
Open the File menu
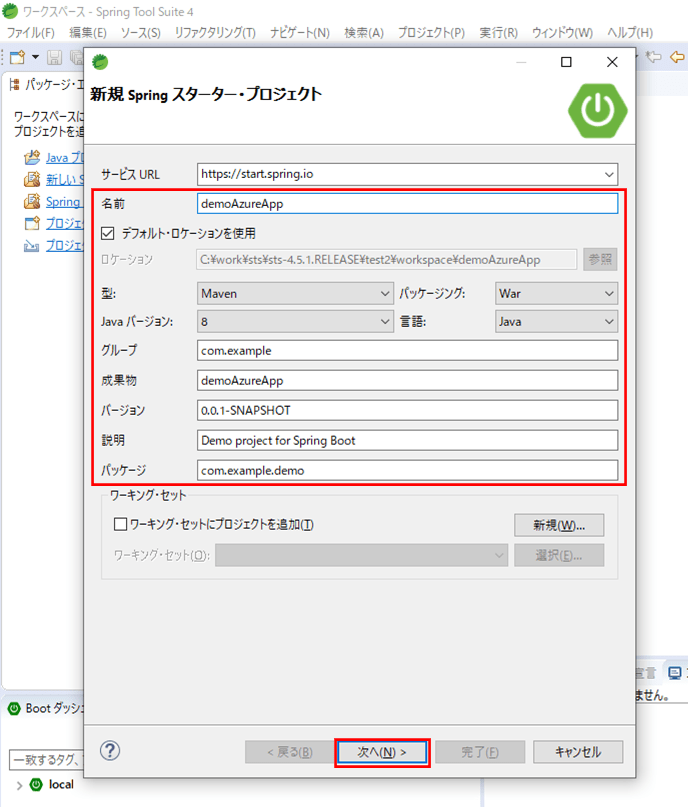tap(31, 33)
